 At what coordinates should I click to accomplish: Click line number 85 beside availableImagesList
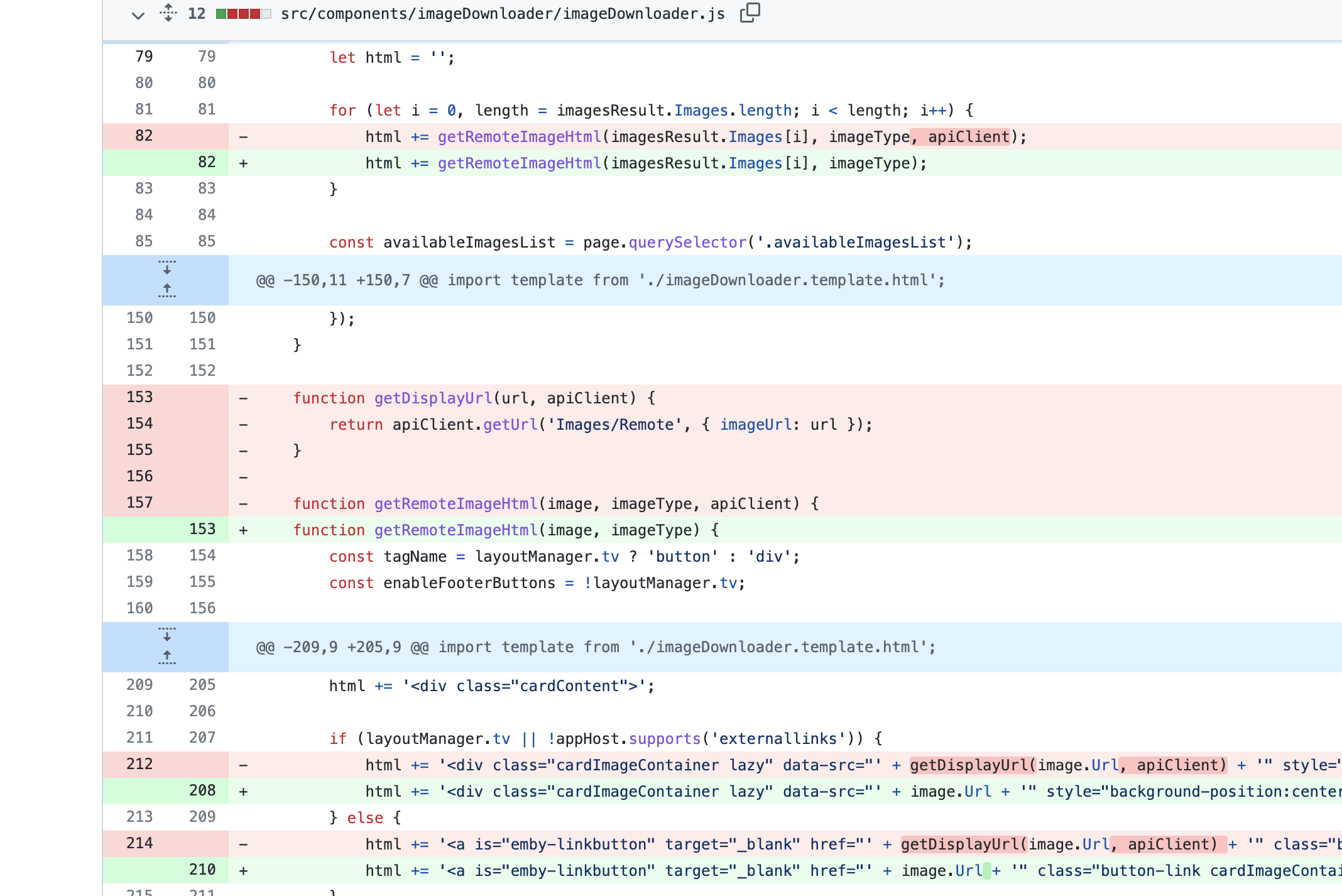pos(143,242)
